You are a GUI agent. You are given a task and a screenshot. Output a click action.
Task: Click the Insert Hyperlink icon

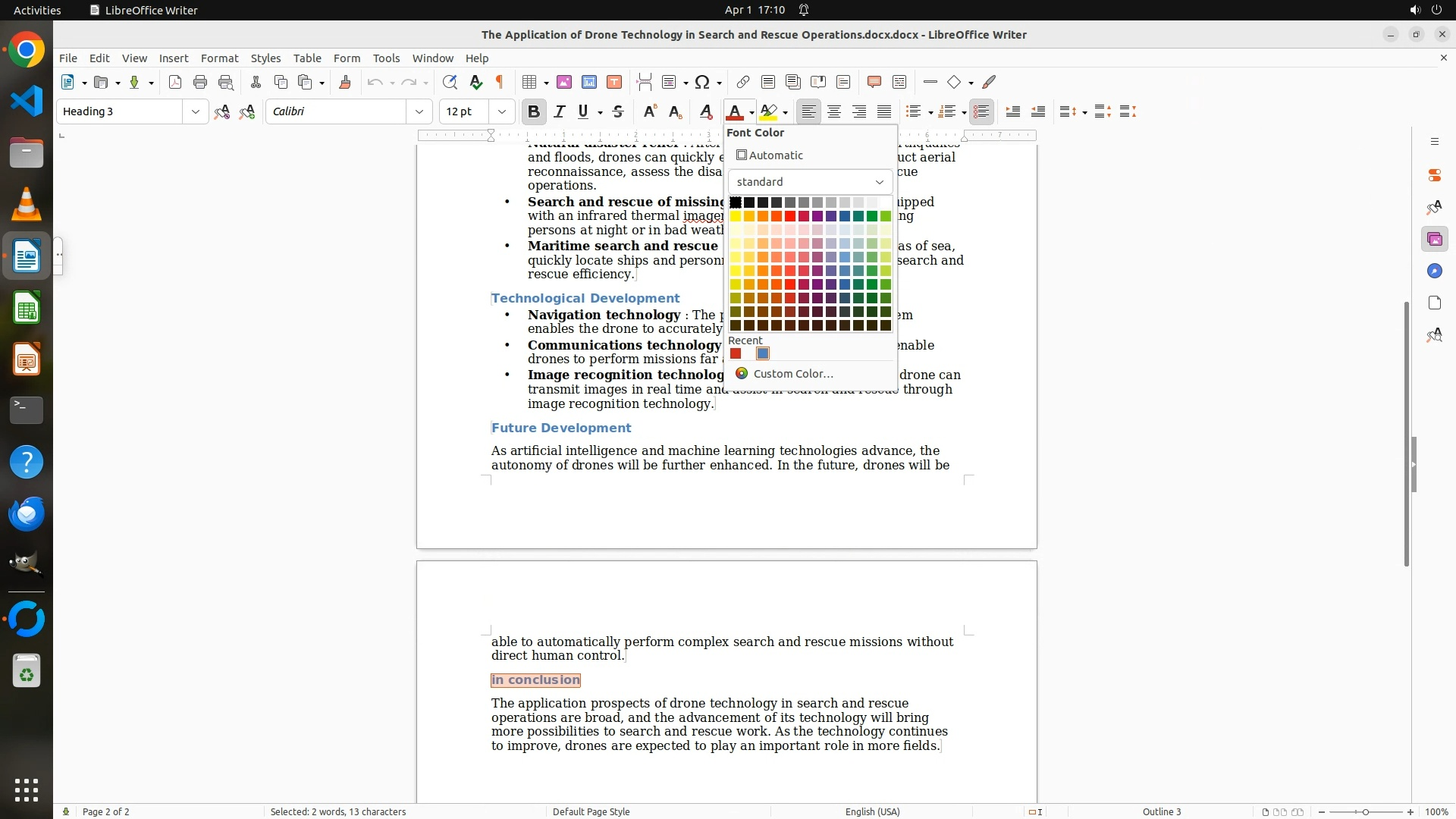point(743,83)
